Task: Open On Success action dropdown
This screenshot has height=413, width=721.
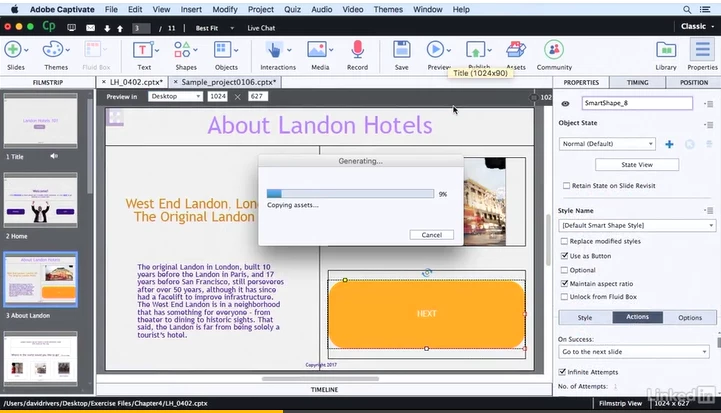Action: coord(634,352)
